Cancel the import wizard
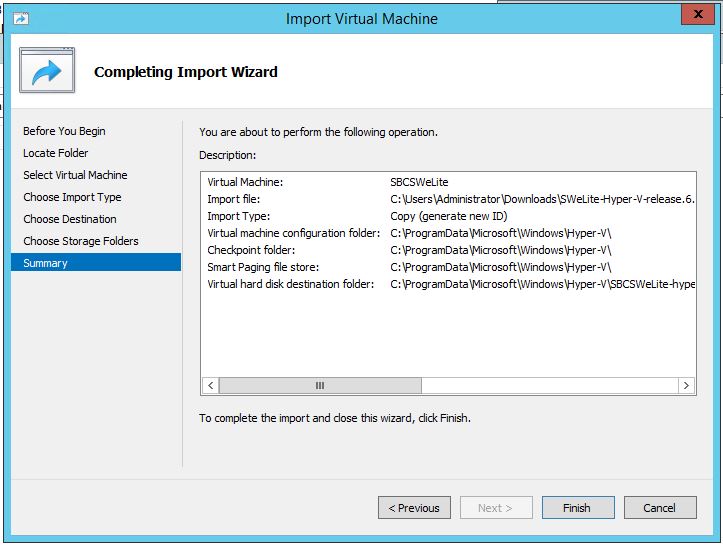This screenshot has height=546, width=723. [x=659, y=508]
